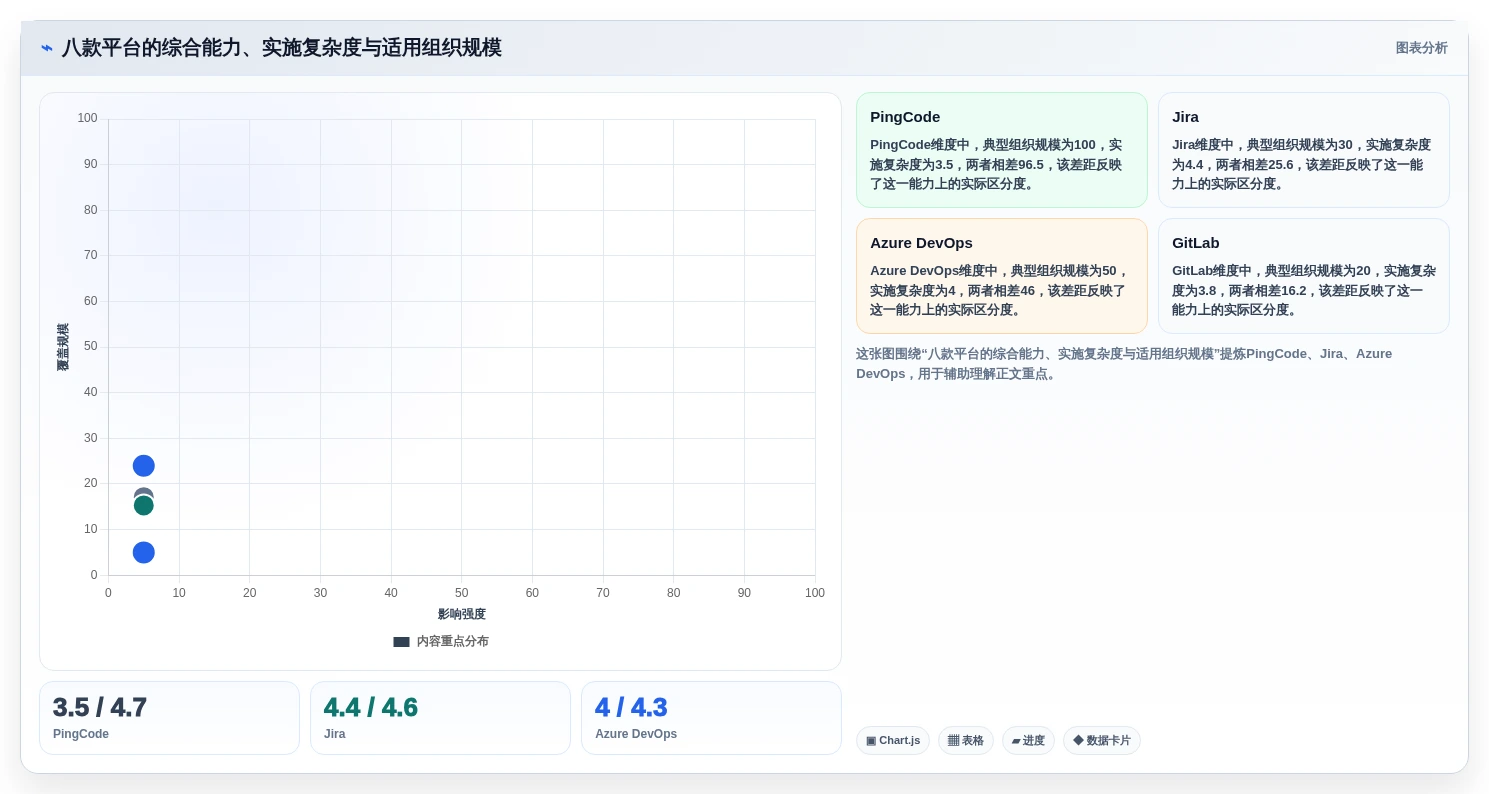Open the GitLab analysis card

tap(1304, 276)
